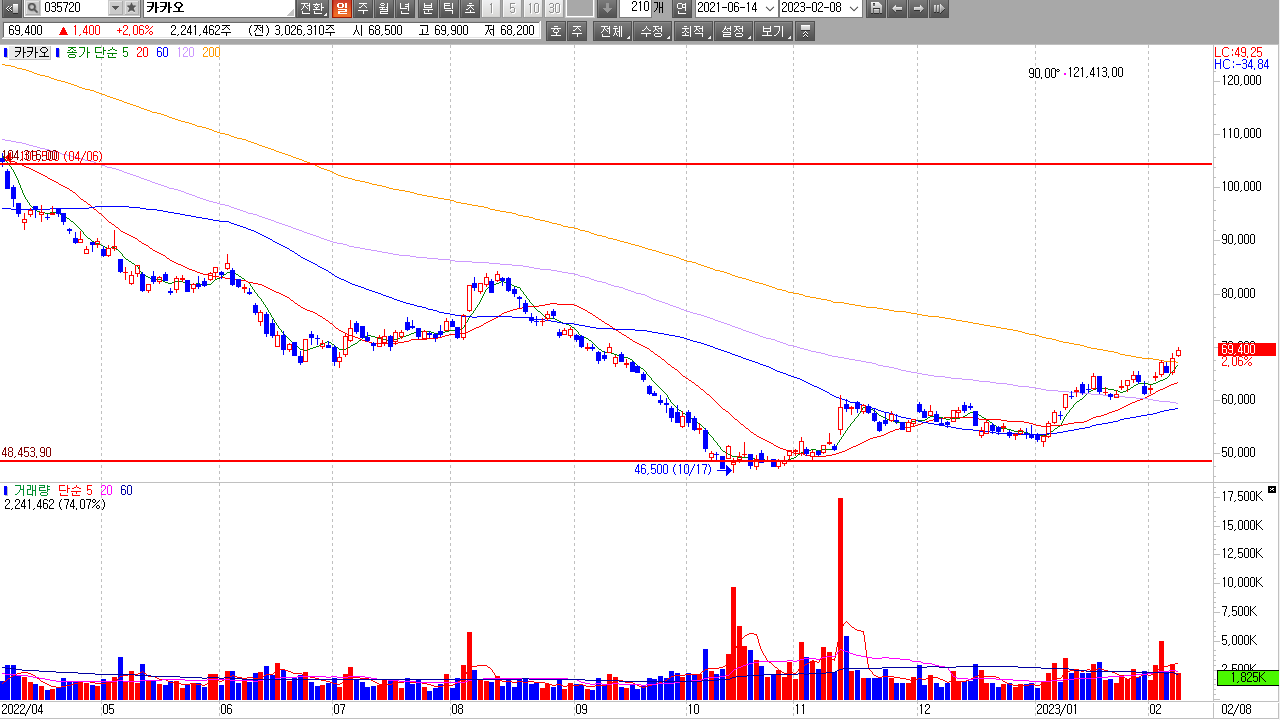Open the 최적 menu
Image resolution: width=1280 pixels, height=720 pixels.
pos(692,31)
